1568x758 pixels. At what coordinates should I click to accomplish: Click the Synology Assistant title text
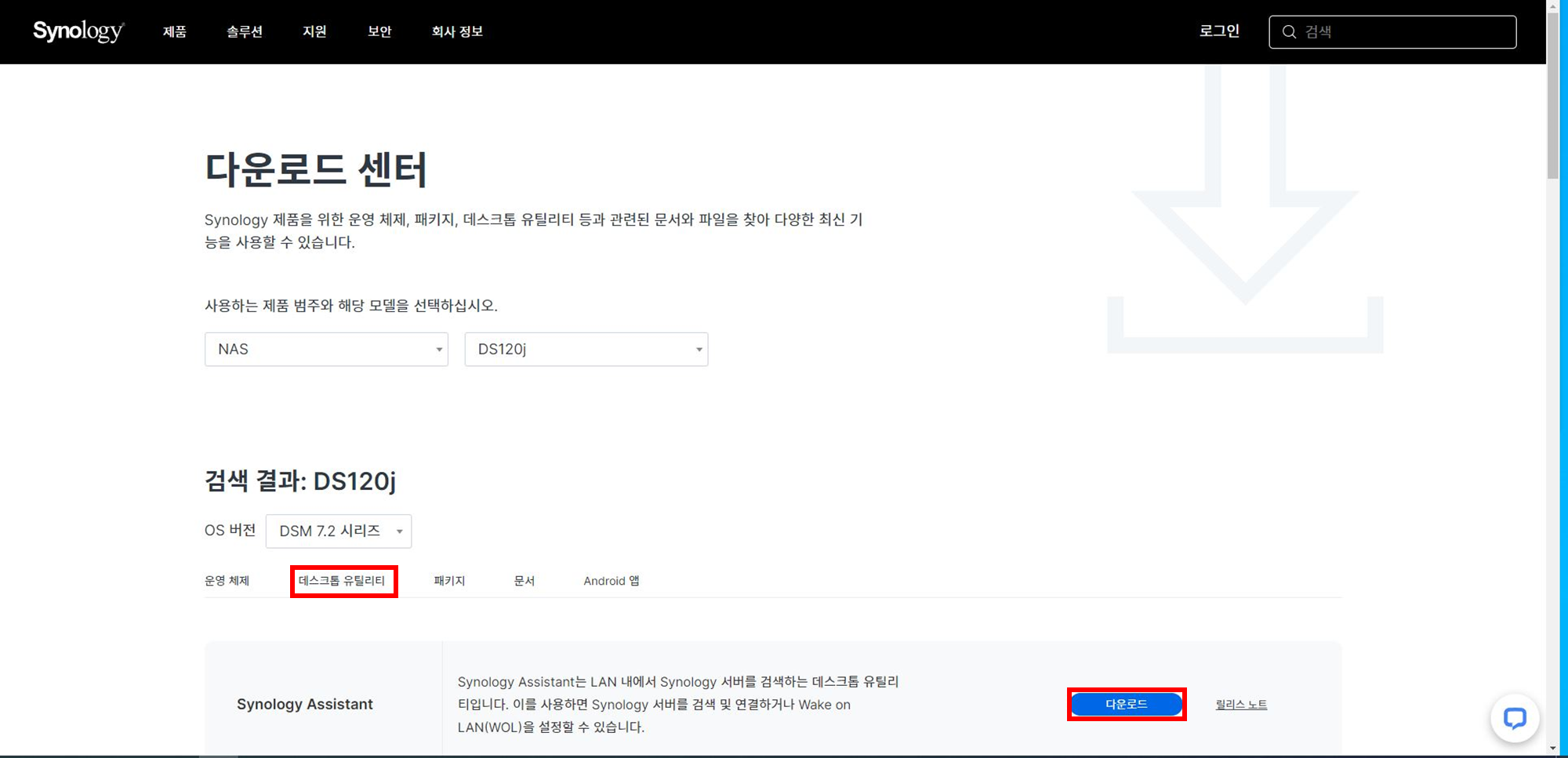[x=305, y=704]
